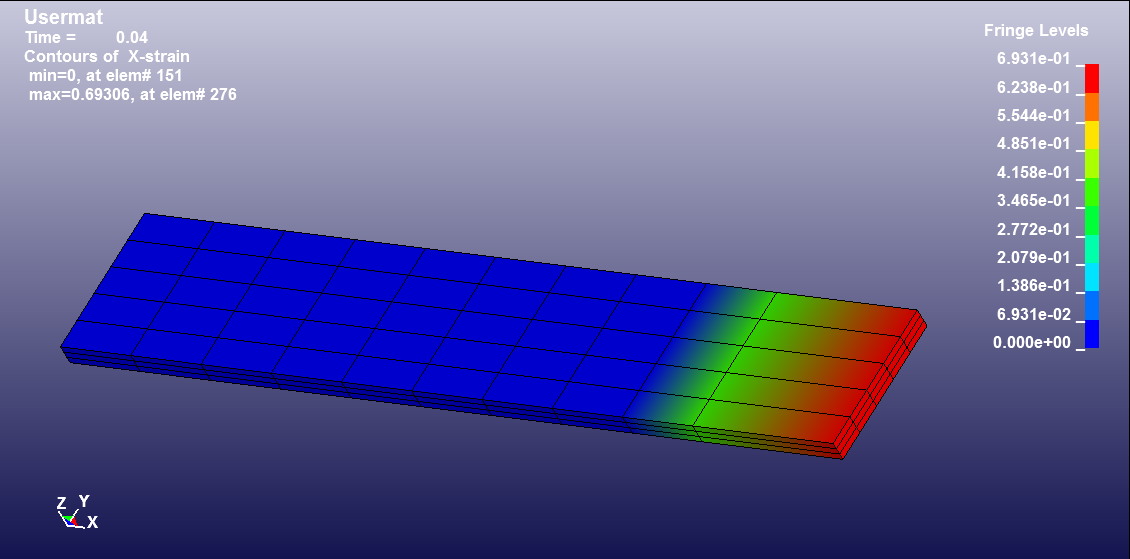
Task: Click the 'Time = 0.04' label
Action: point(86,37)
